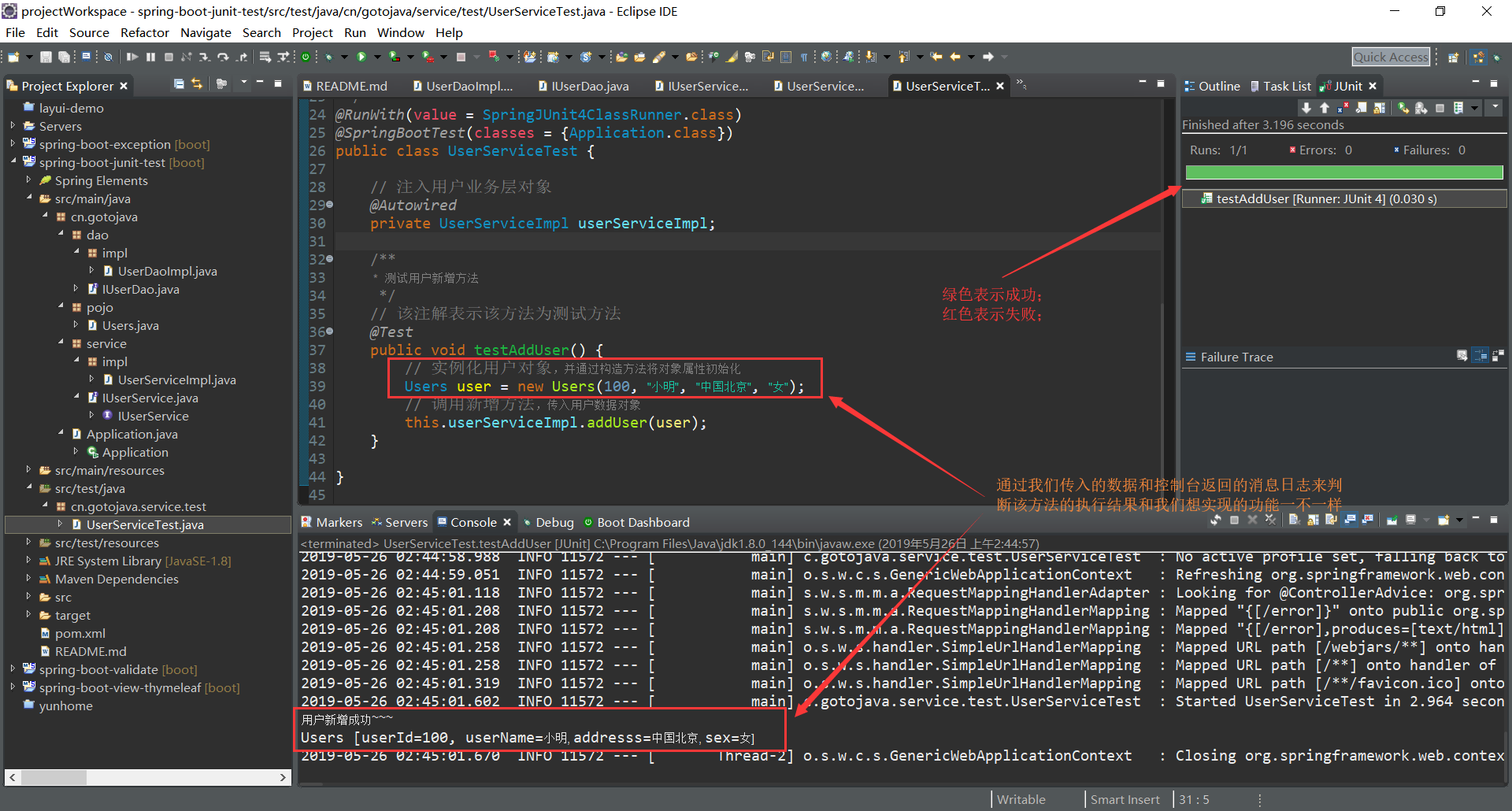Click the green JUnit progress bar
Image resolution: width=1512 pixels, height=811 pixels.
pos(1343,172)
